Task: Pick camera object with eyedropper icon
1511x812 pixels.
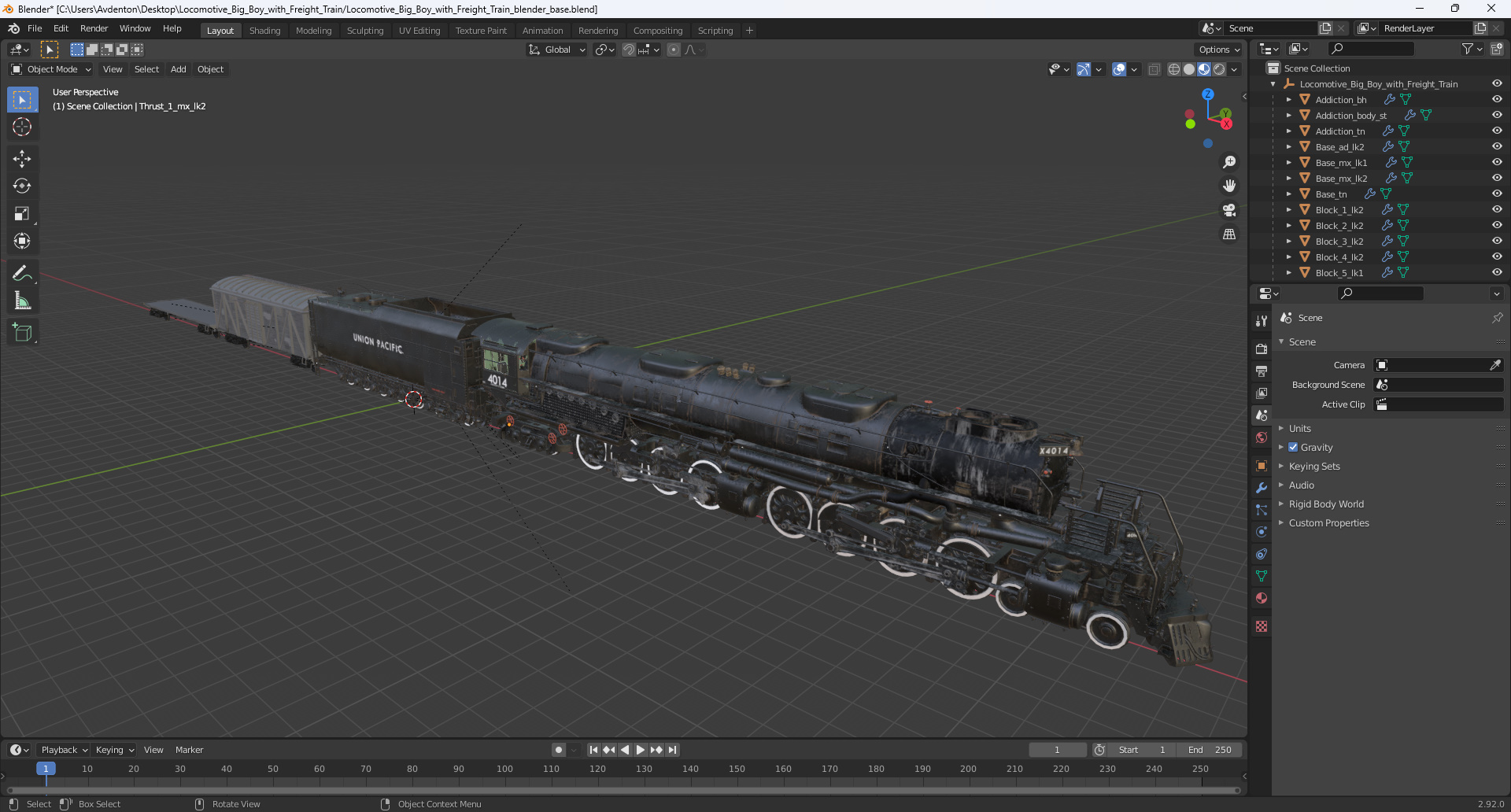Action: point(1494,365)
